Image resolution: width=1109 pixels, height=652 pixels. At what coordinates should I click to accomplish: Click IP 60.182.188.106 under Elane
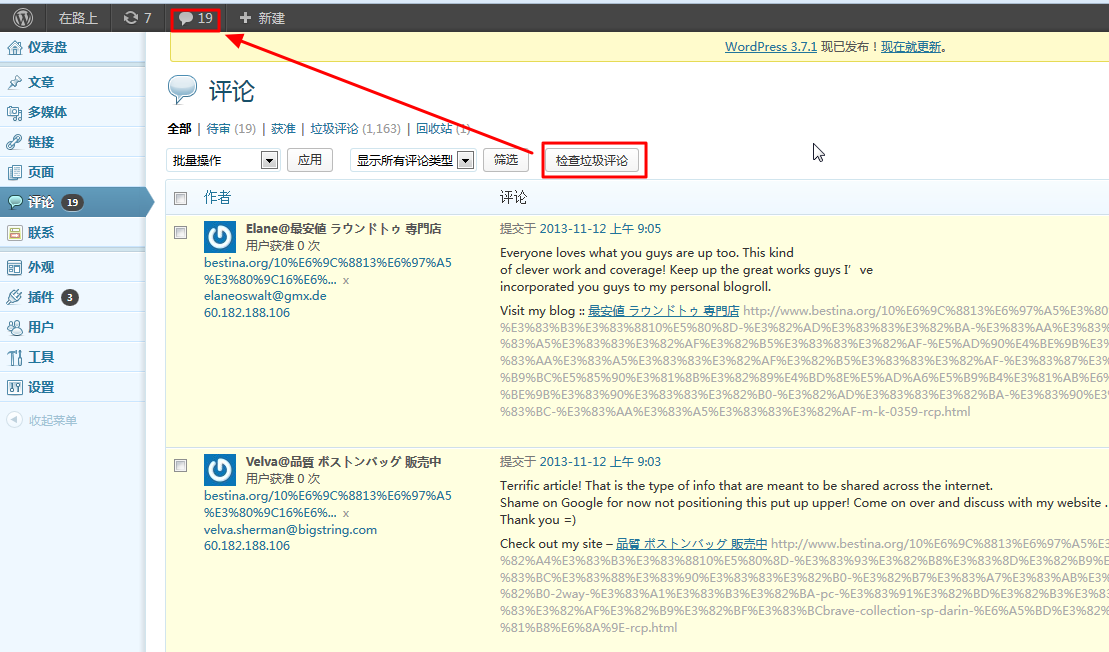(x=247, y=313)
